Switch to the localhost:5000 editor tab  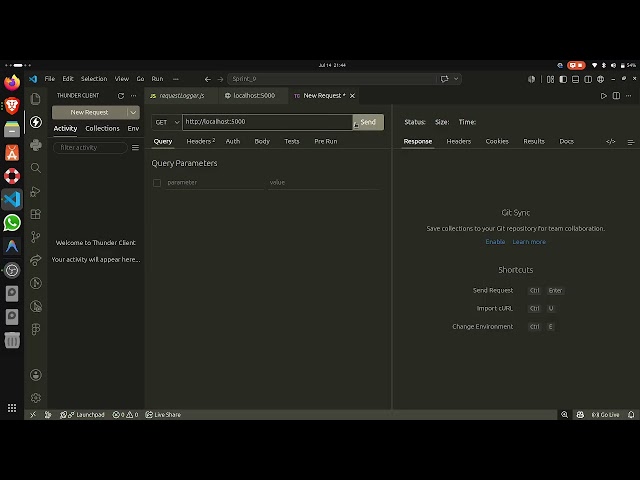253,96
